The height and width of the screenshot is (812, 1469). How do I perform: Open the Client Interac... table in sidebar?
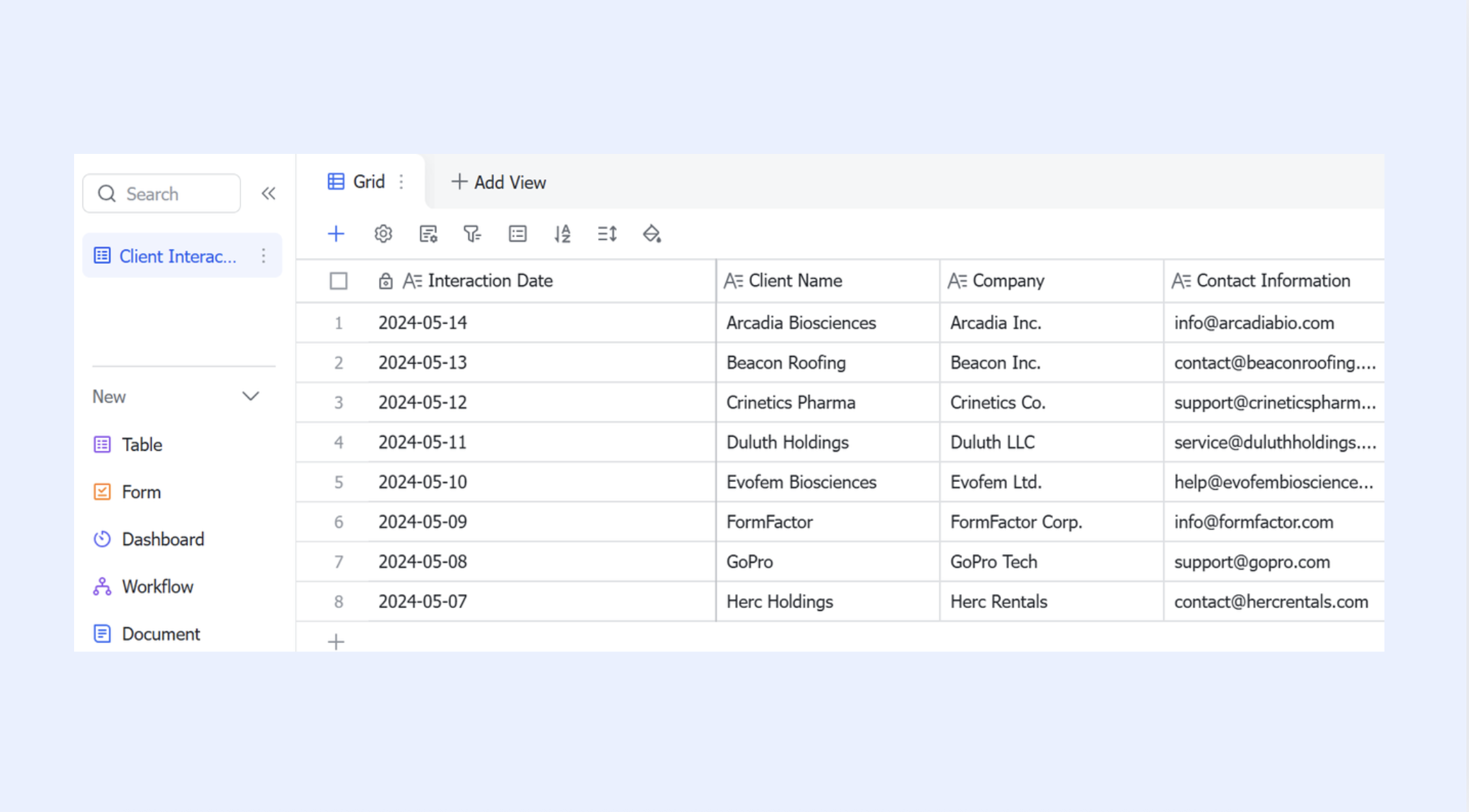click(x=182, y=255)
